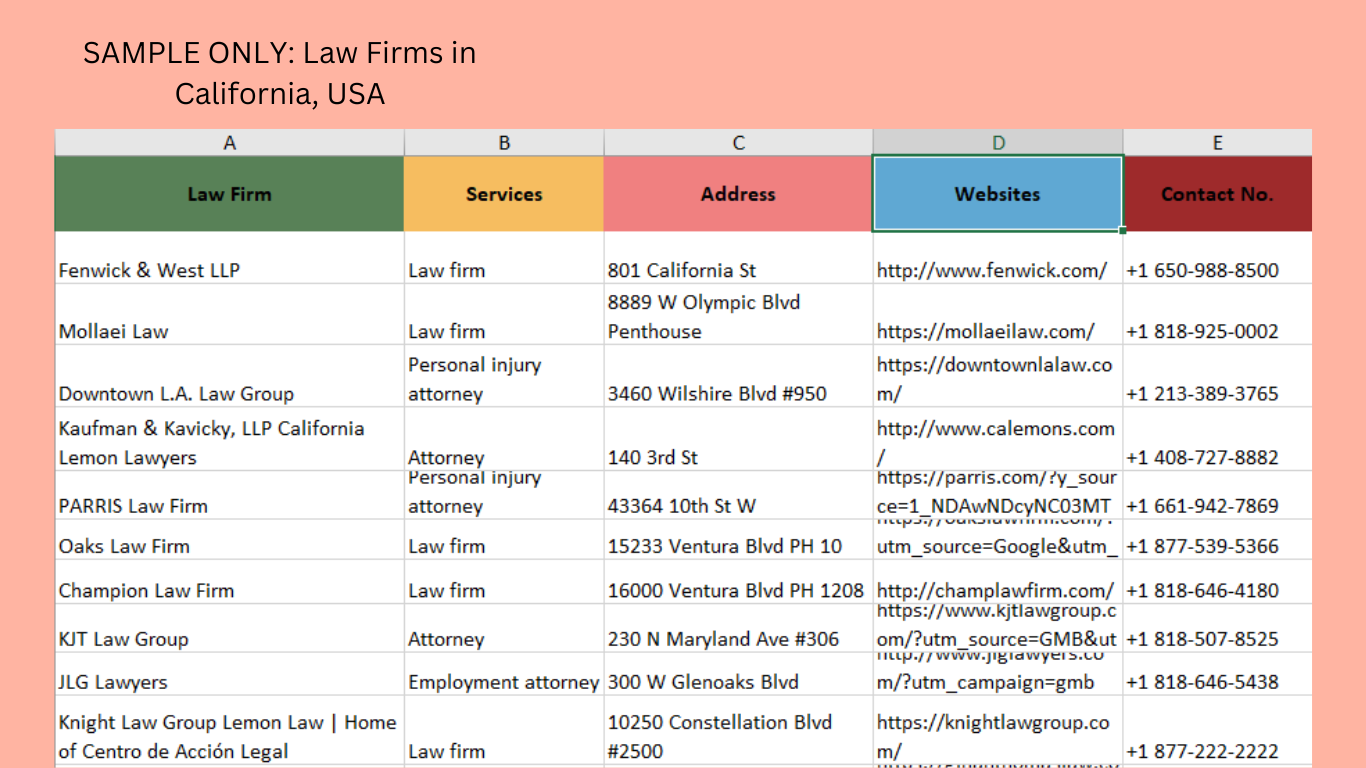
Task: Click phone number +1 408-727-8882
Action: coord(1202,457)
